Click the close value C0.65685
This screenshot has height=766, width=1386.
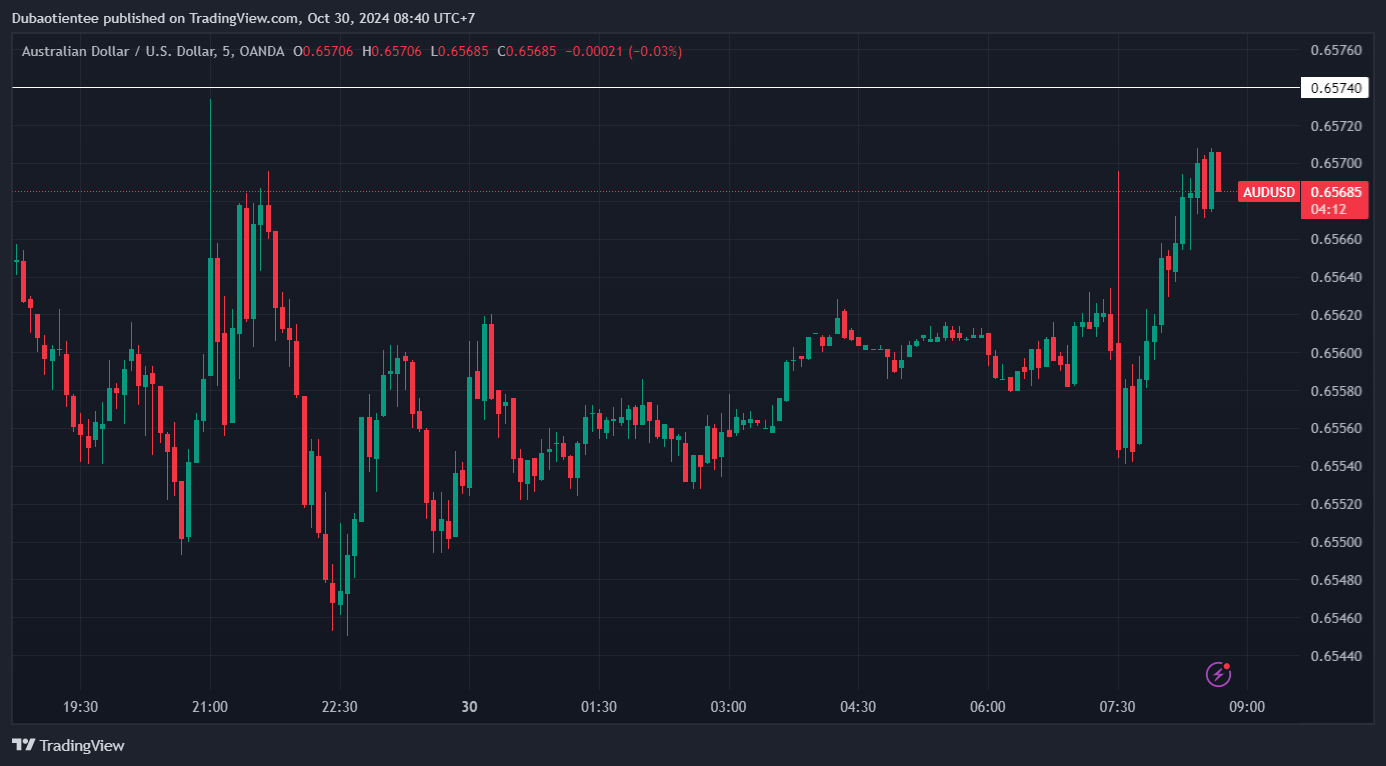coord(526,51)
